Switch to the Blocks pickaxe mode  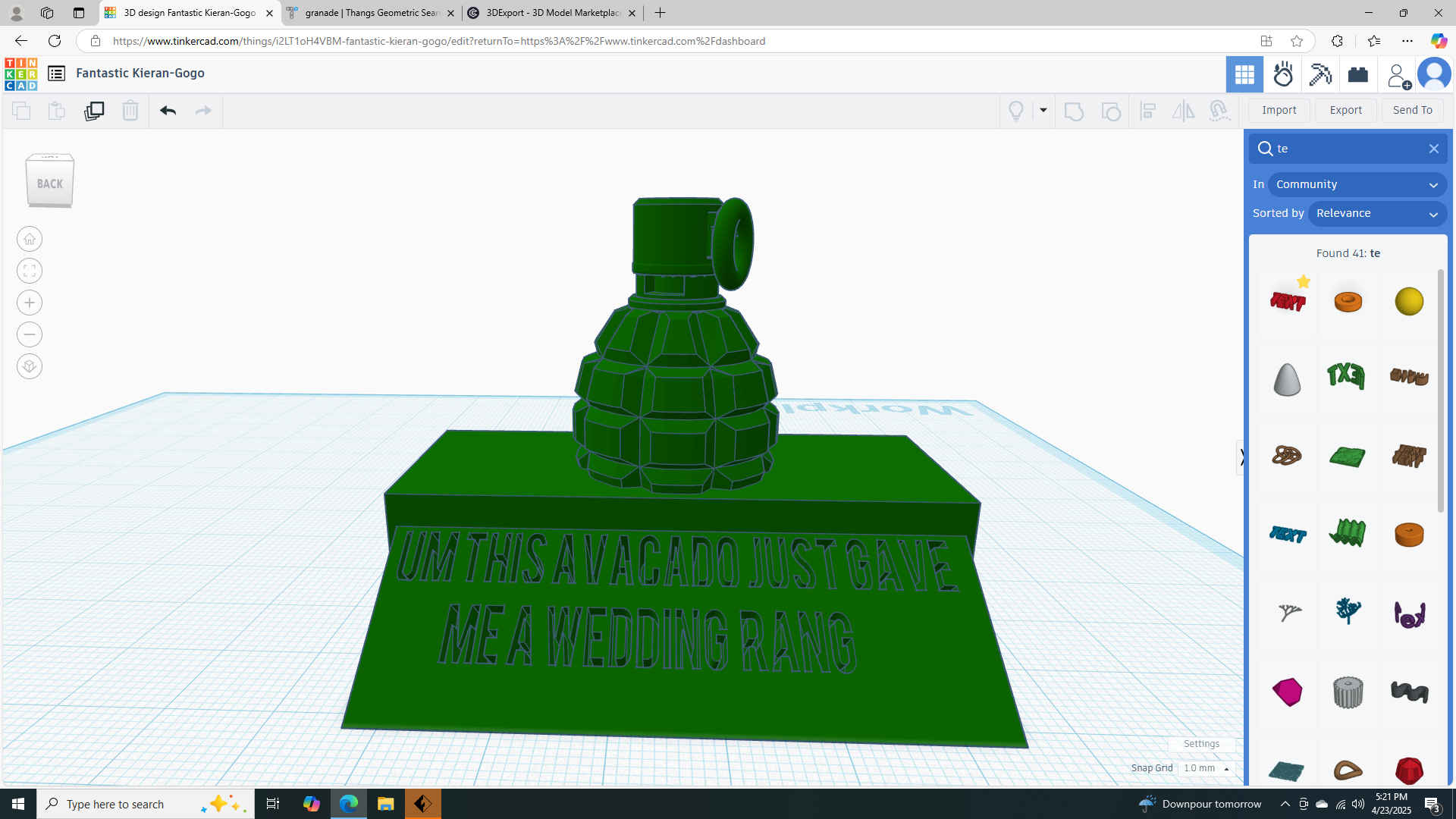coord(1320,74)
